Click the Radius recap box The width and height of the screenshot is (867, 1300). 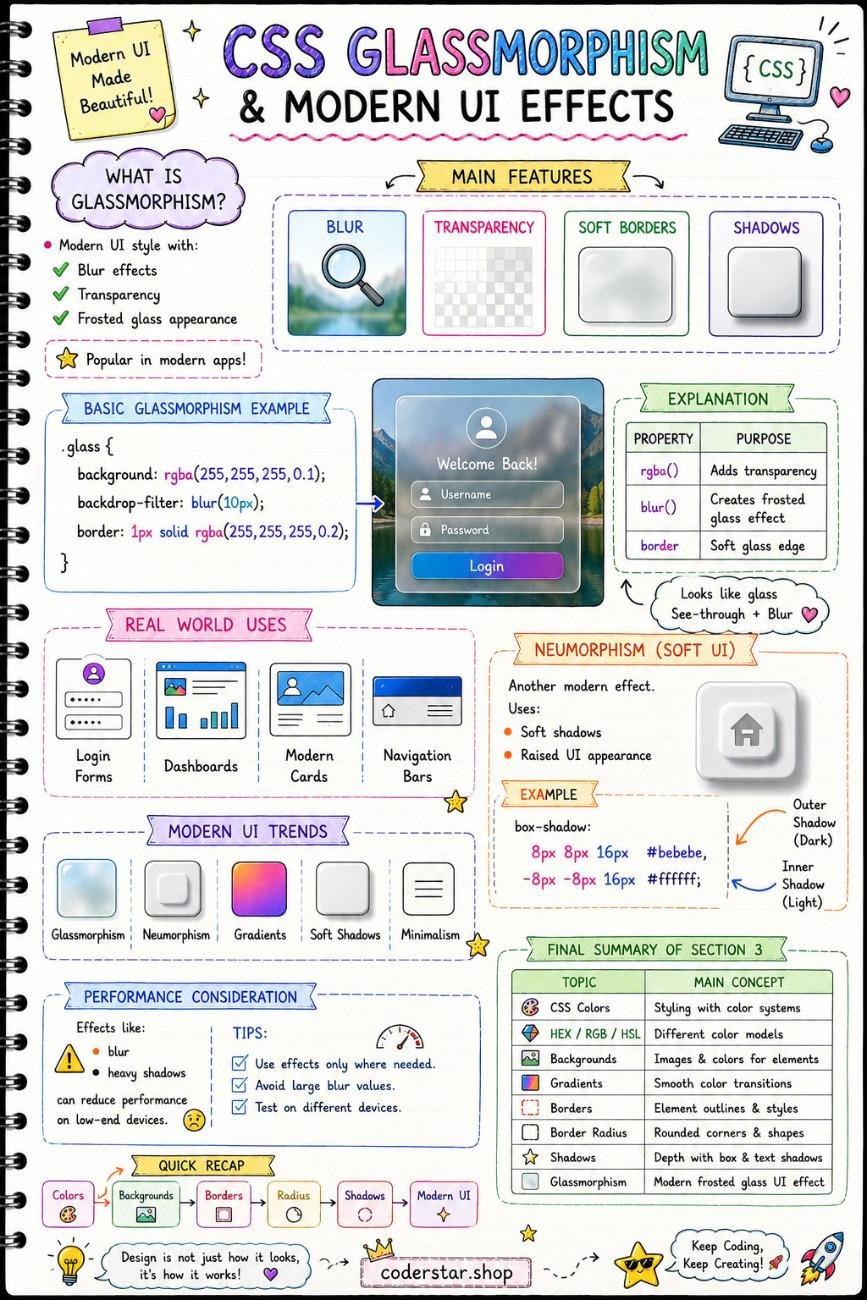294,1204
